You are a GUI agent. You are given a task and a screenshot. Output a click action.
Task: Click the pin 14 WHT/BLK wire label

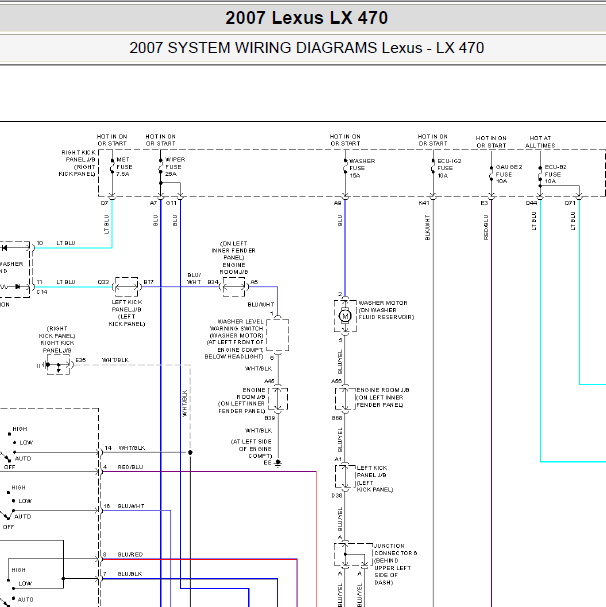tap(132, 448)
